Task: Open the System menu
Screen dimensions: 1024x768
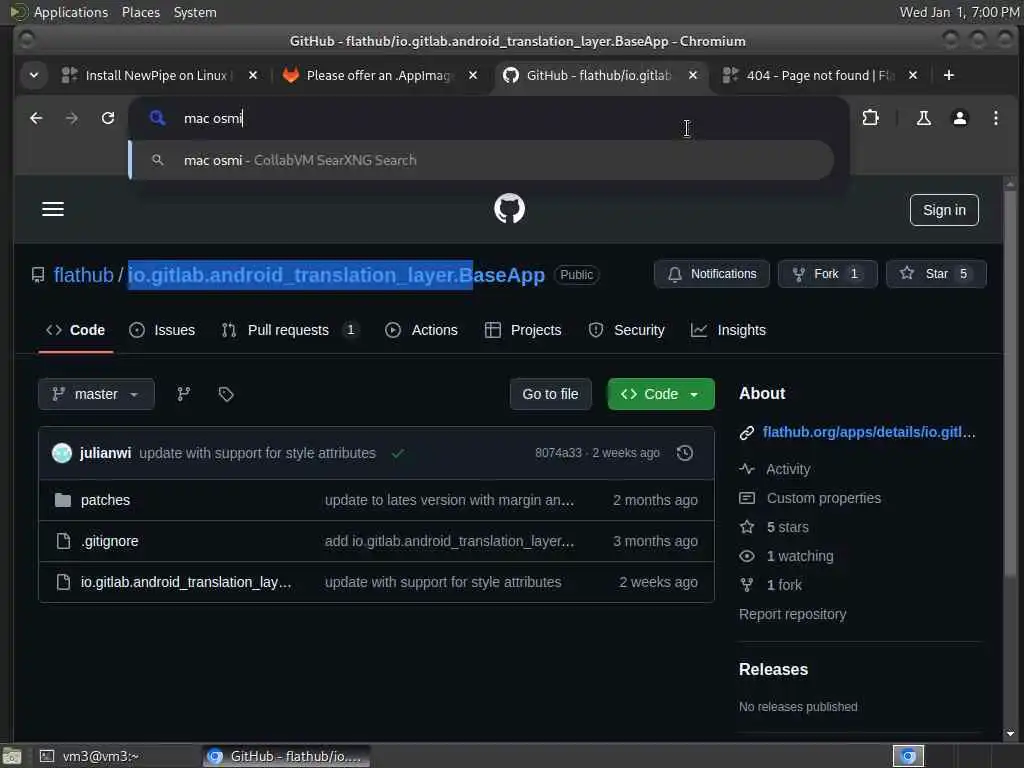Action: tap(195, 12)
